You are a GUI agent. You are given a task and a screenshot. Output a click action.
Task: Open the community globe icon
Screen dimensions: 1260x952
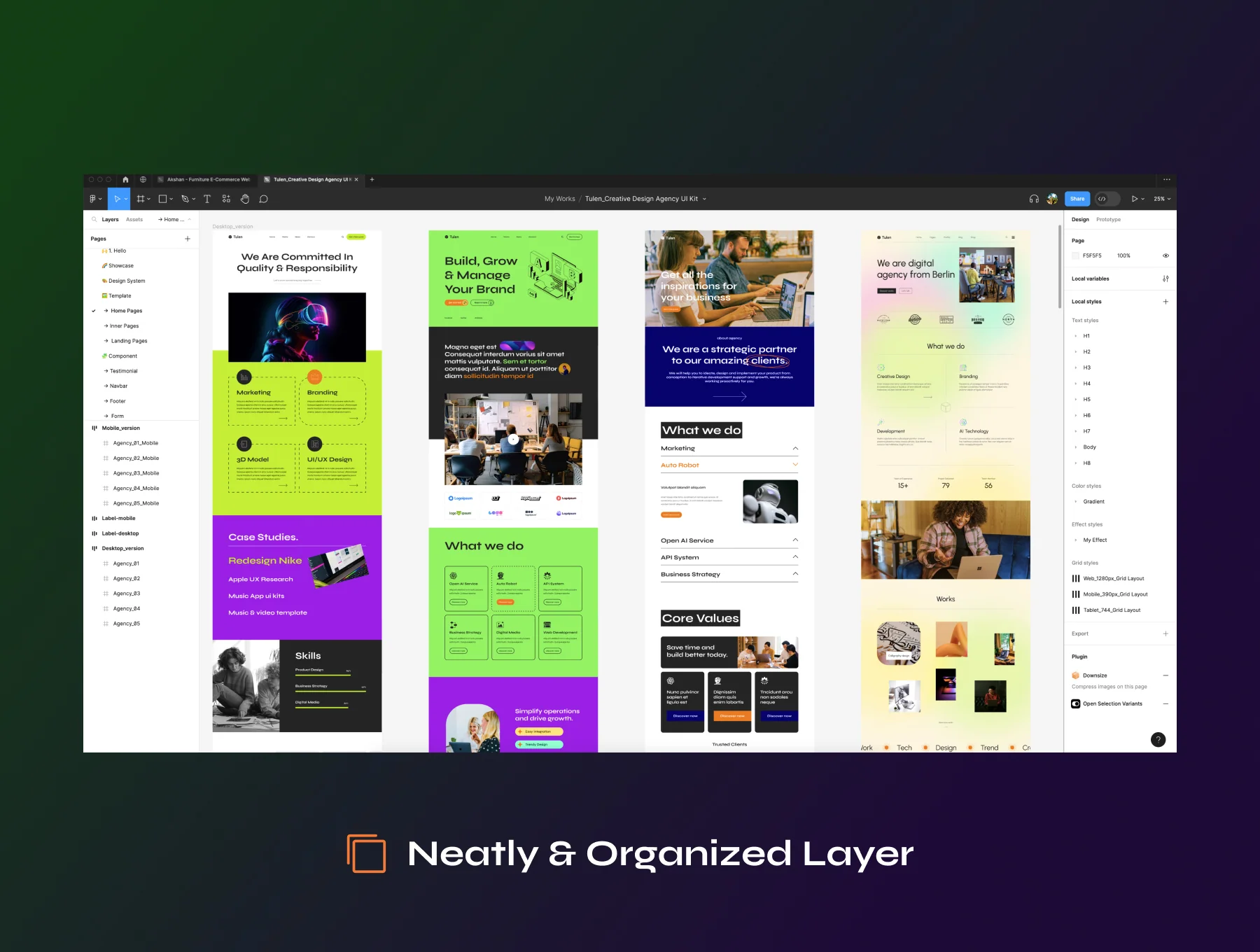tap(143, 179)
